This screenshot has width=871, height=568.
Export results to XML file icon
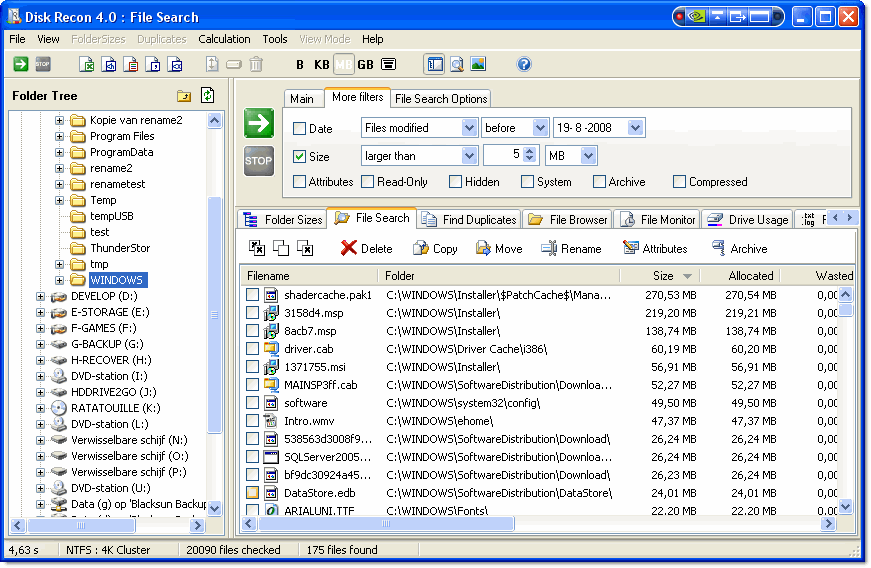click(x=176, y=64)
